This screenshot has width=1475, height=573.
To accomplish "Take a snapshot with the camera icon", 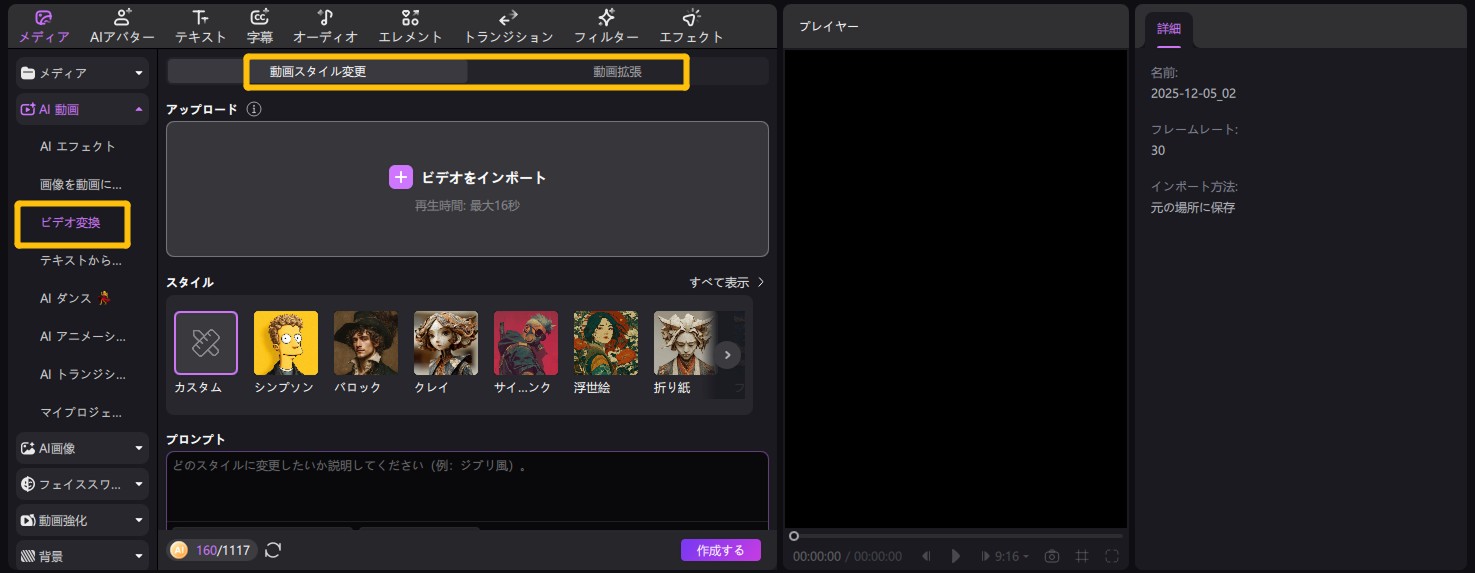I will tap(1051, 556).
